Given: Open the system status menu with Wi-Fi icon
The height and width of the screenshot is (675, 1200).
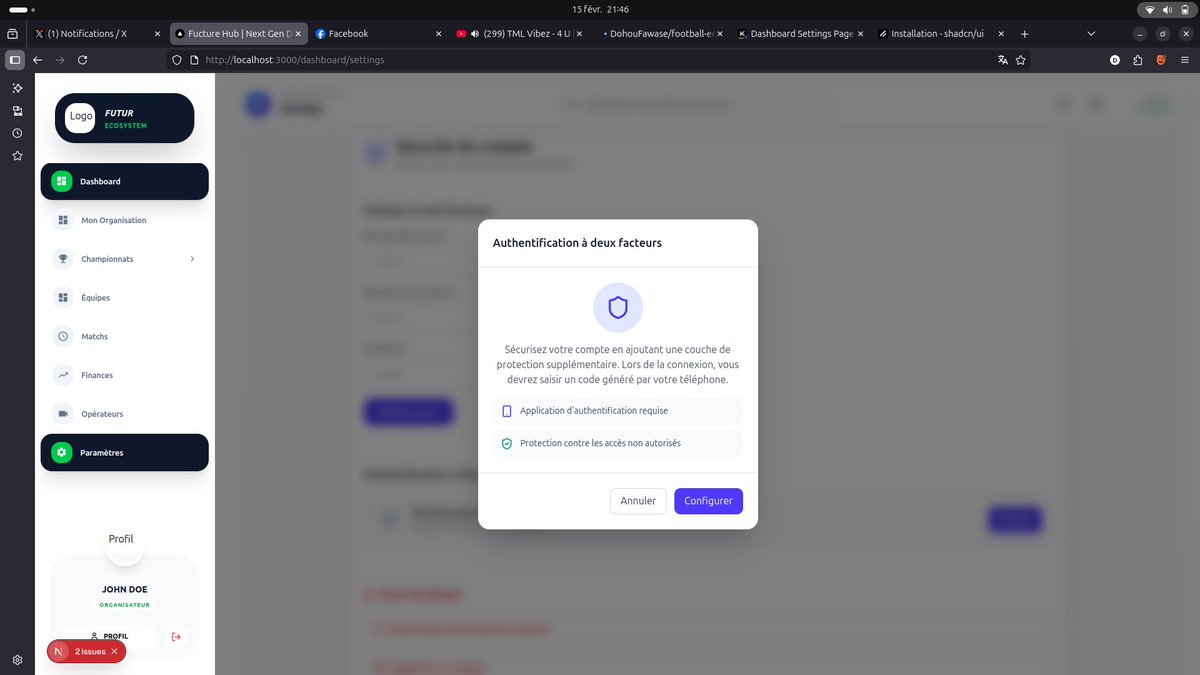Looking at the screenshot, I should coord(1167,9).
